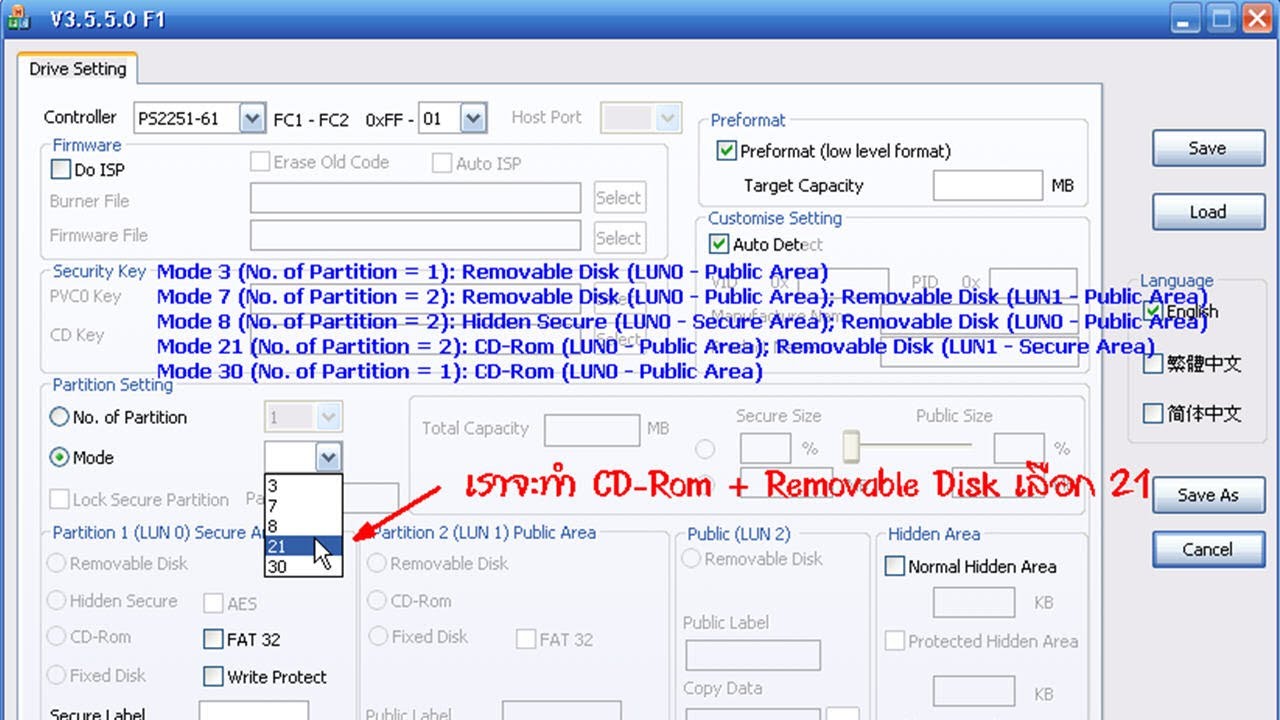This screenshot has width=1280, height=720.
Task: Select the 简体中文 language checkbox
Action: coord(1153,413)
